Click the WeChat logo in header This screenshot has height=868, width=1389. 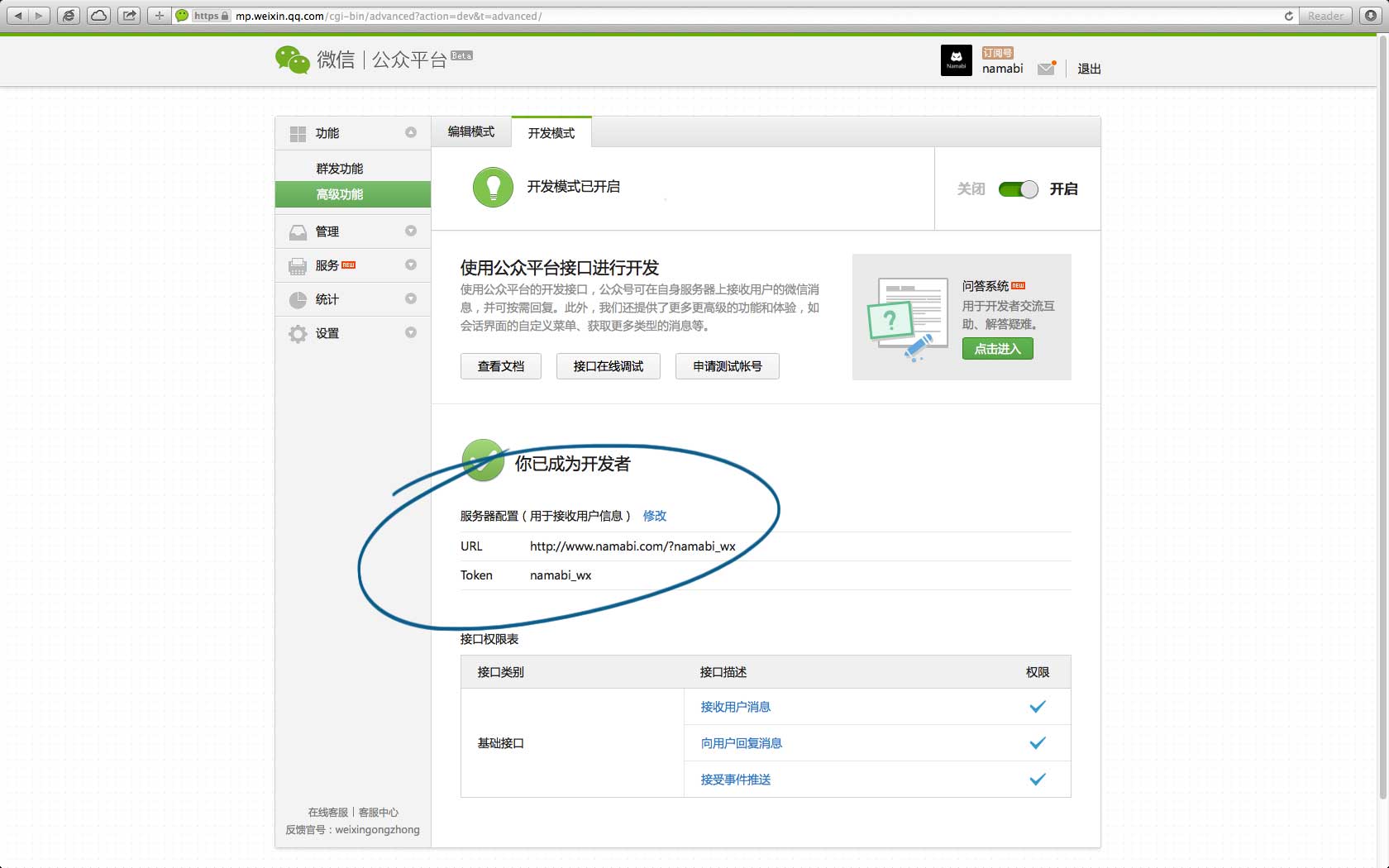click(293, 60)
